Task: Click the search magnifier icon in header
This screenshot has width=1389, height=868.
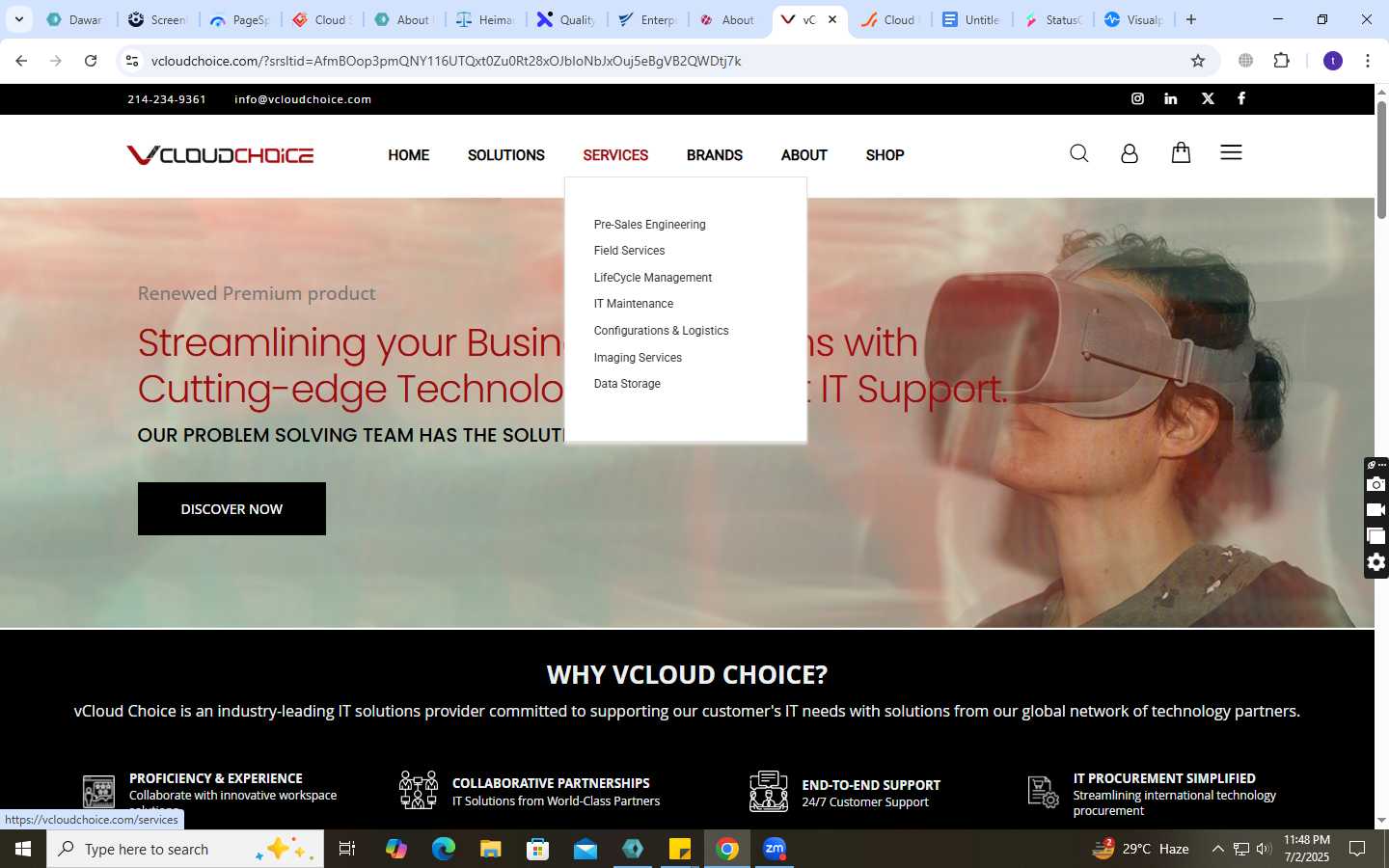Action: (1079, 153)
